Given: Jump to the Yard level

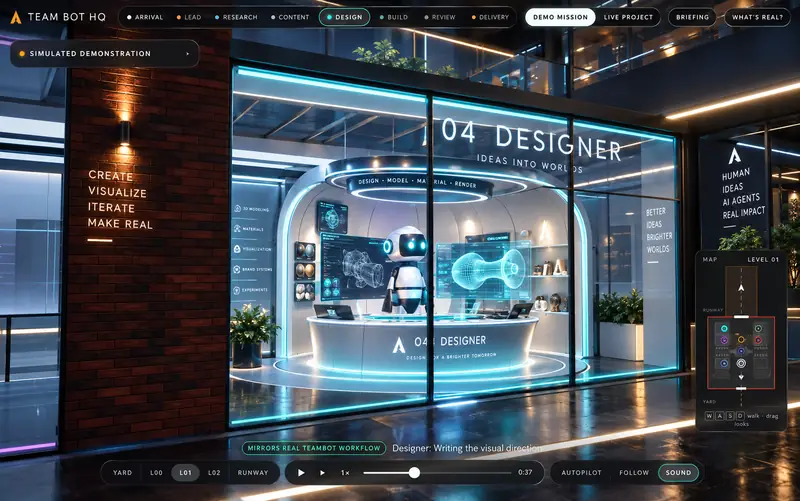Looking at the screenshot, I should 122,473.
